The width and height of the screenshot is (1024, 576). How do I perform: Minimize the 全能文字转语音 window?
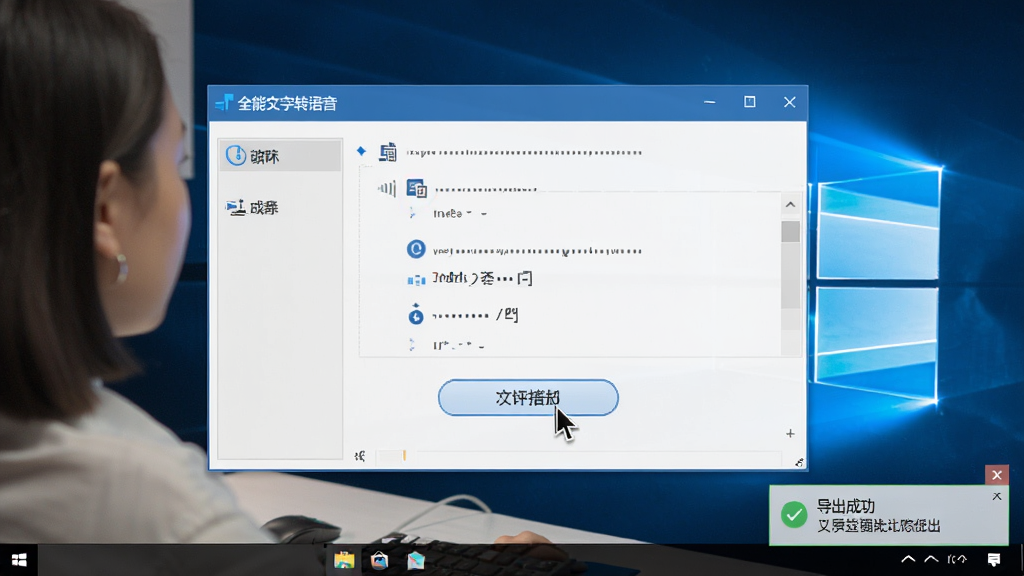710,103
